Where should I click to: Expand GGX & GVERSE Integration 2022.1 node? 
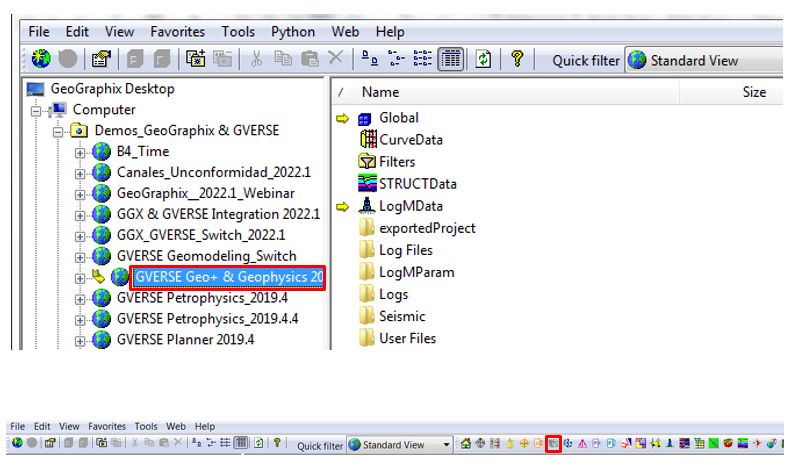pos(80,215)
